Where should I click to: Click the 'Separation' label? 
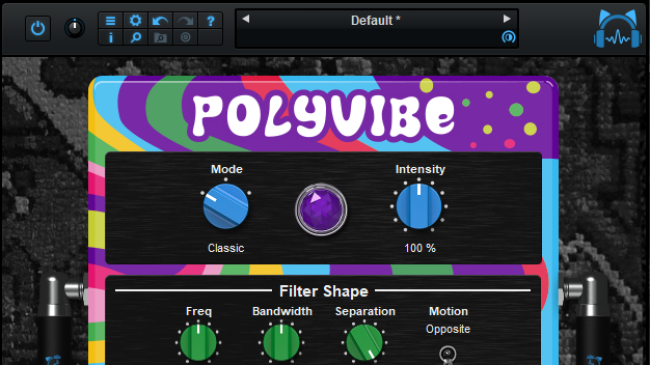365,311
